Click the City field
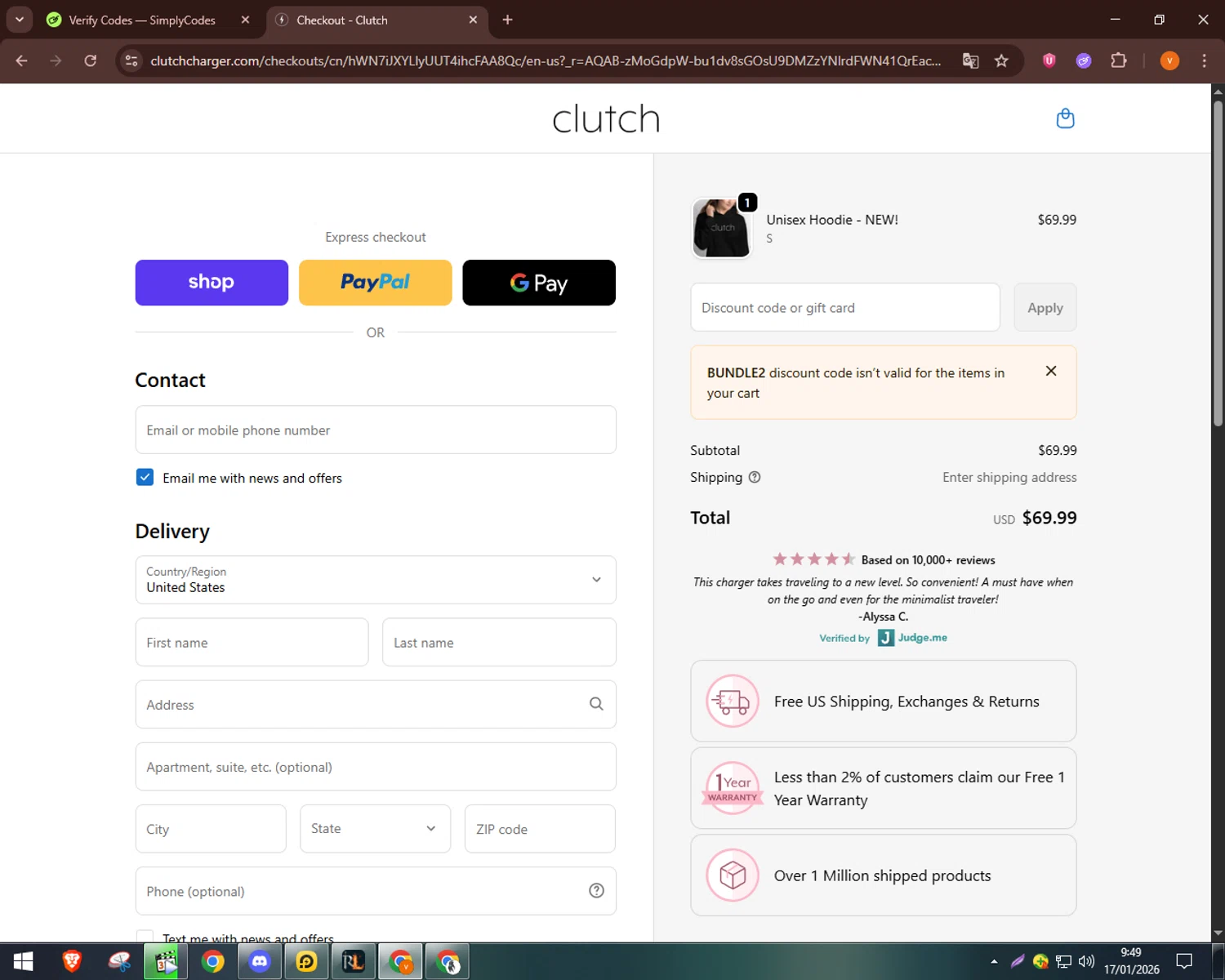1225x980 pixels. coord(211,828)
